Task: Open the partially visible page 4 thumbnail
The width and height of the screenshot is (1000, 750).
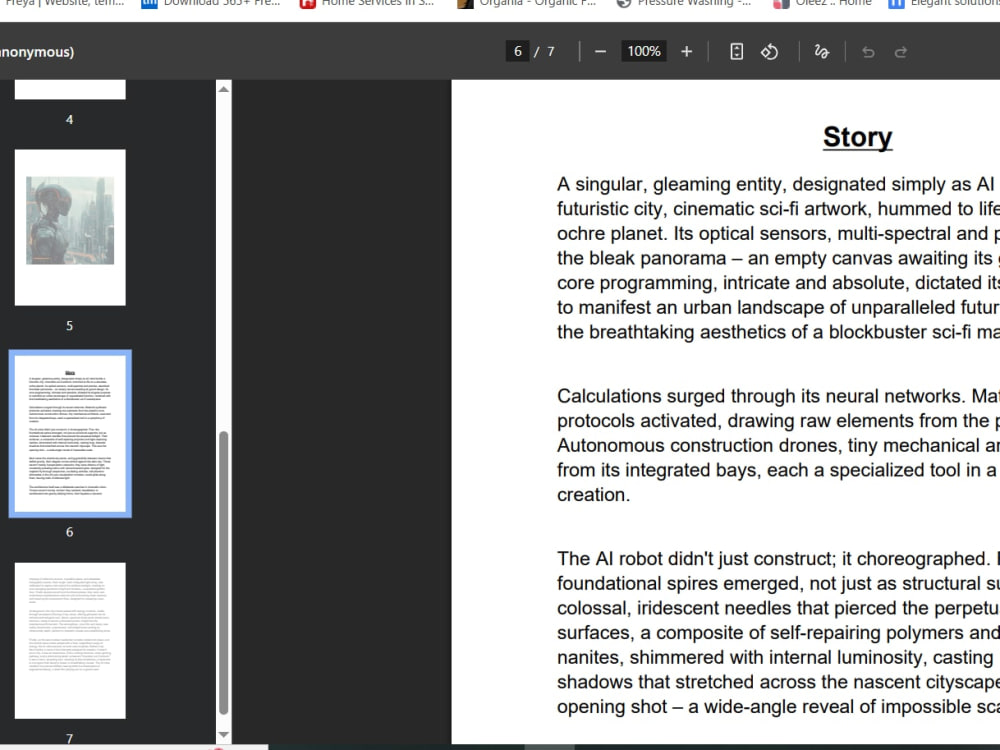Action: (x=70, y=89)
